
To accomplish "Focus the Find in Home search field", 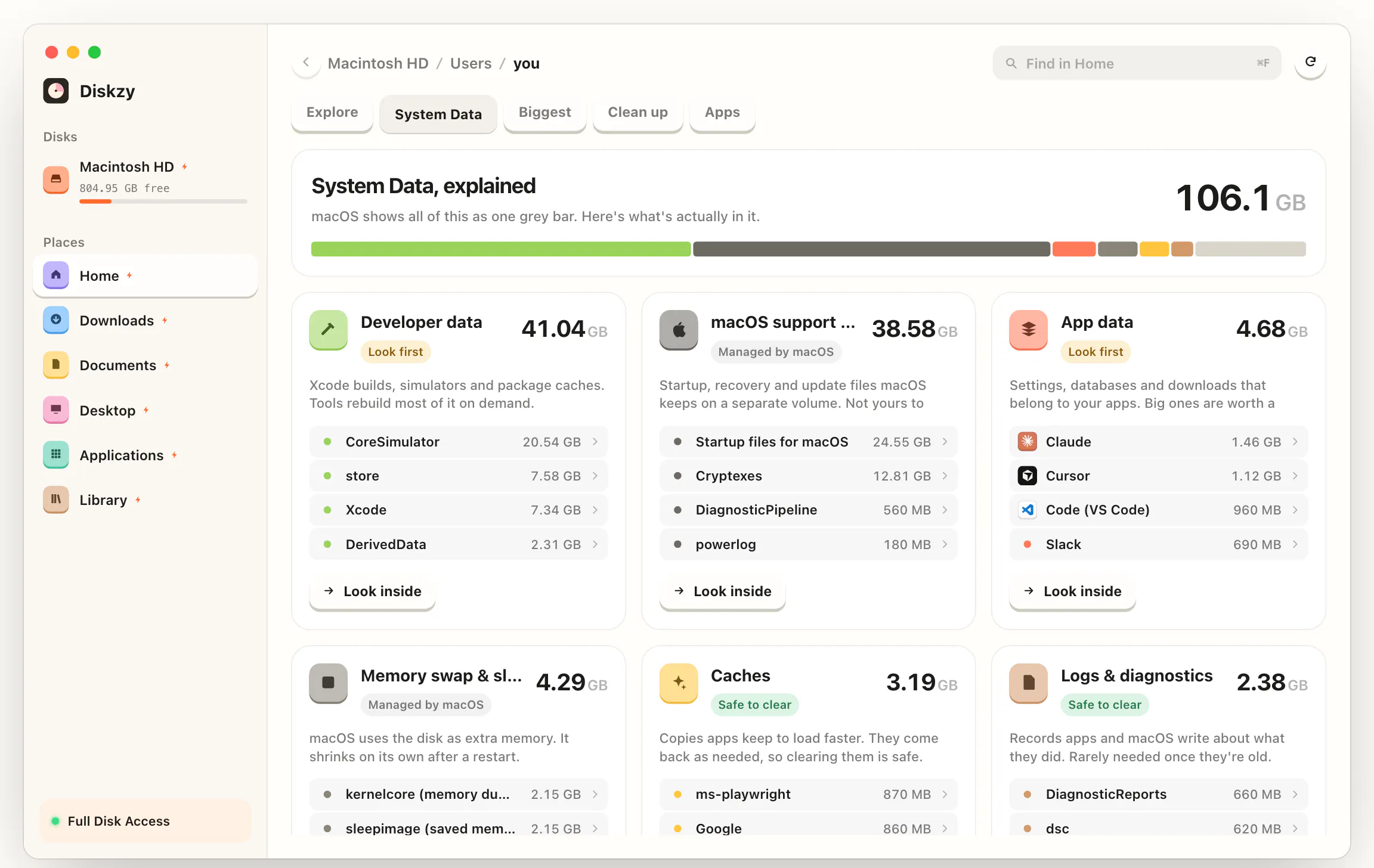I will 1137,63.
